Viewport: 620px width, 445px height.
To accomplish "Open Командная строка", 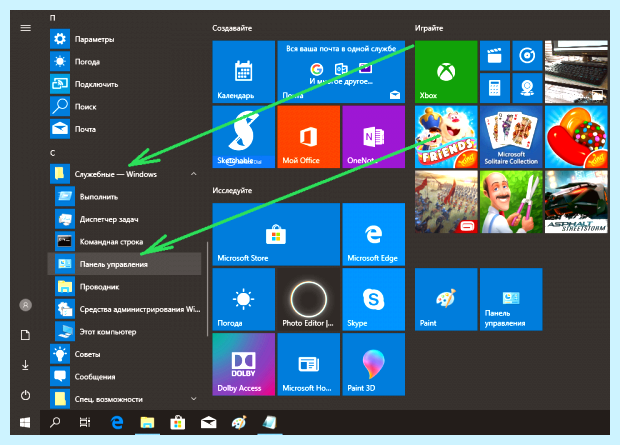I will pyautogui.click(x=125, y=242).
